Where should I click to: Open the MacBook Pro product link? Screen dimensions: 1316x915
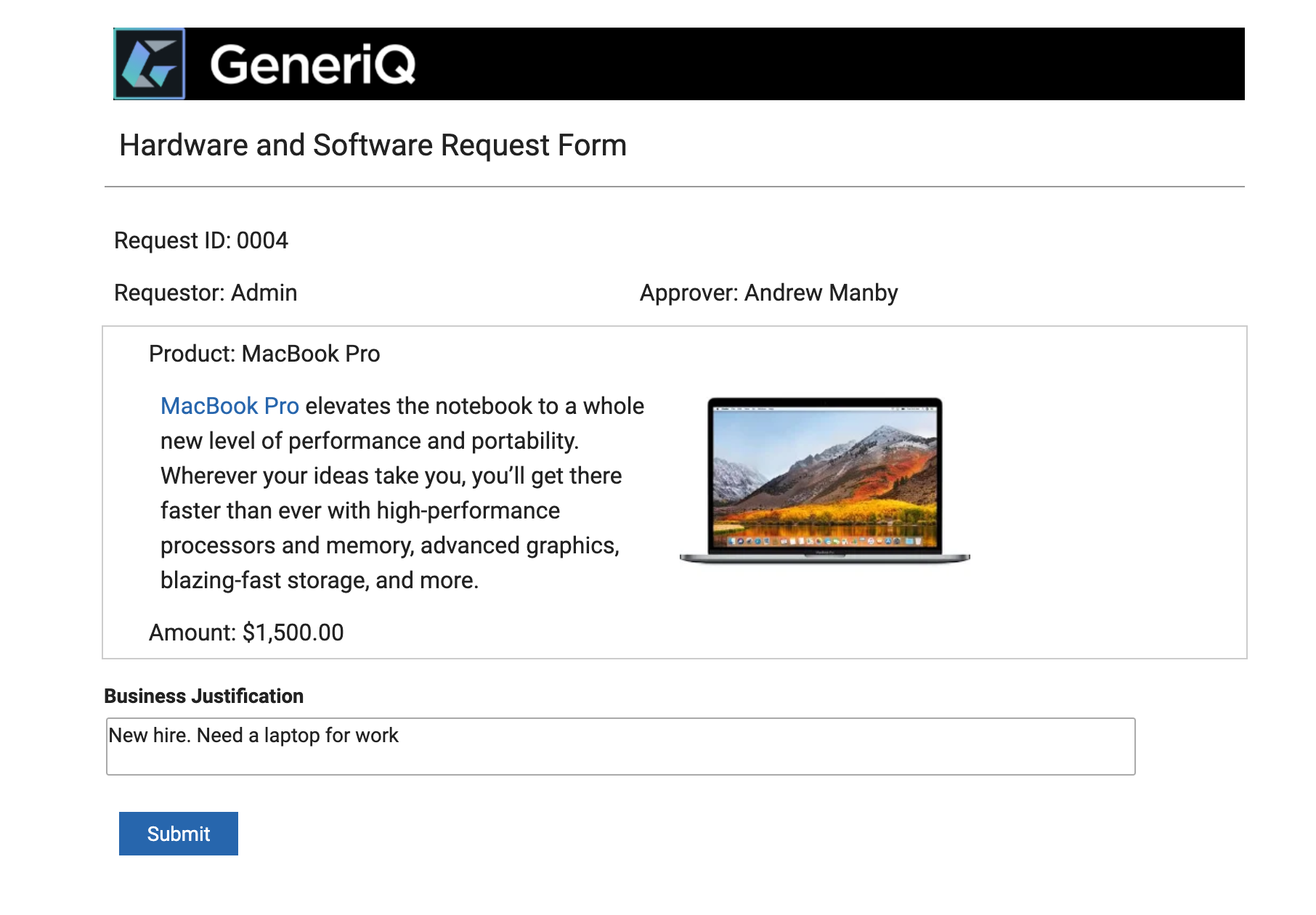click(x=230, y=406)
